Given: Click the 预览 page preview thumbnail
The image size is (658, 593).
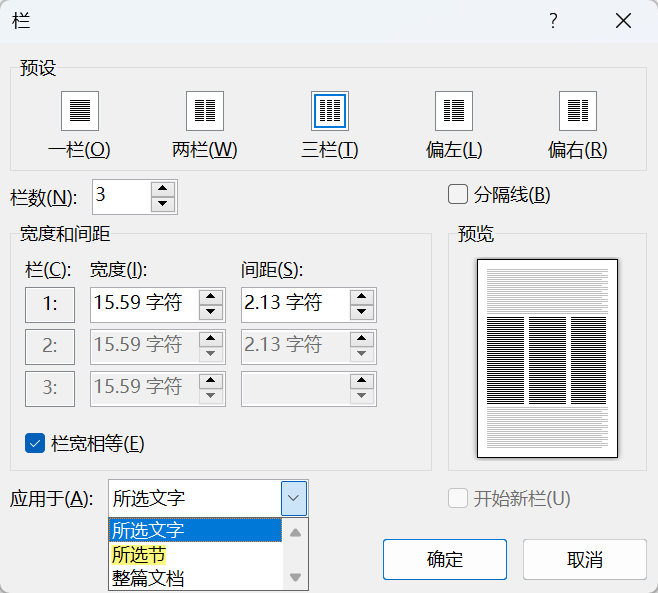Looking at the screenshot, I should point(547,358).
